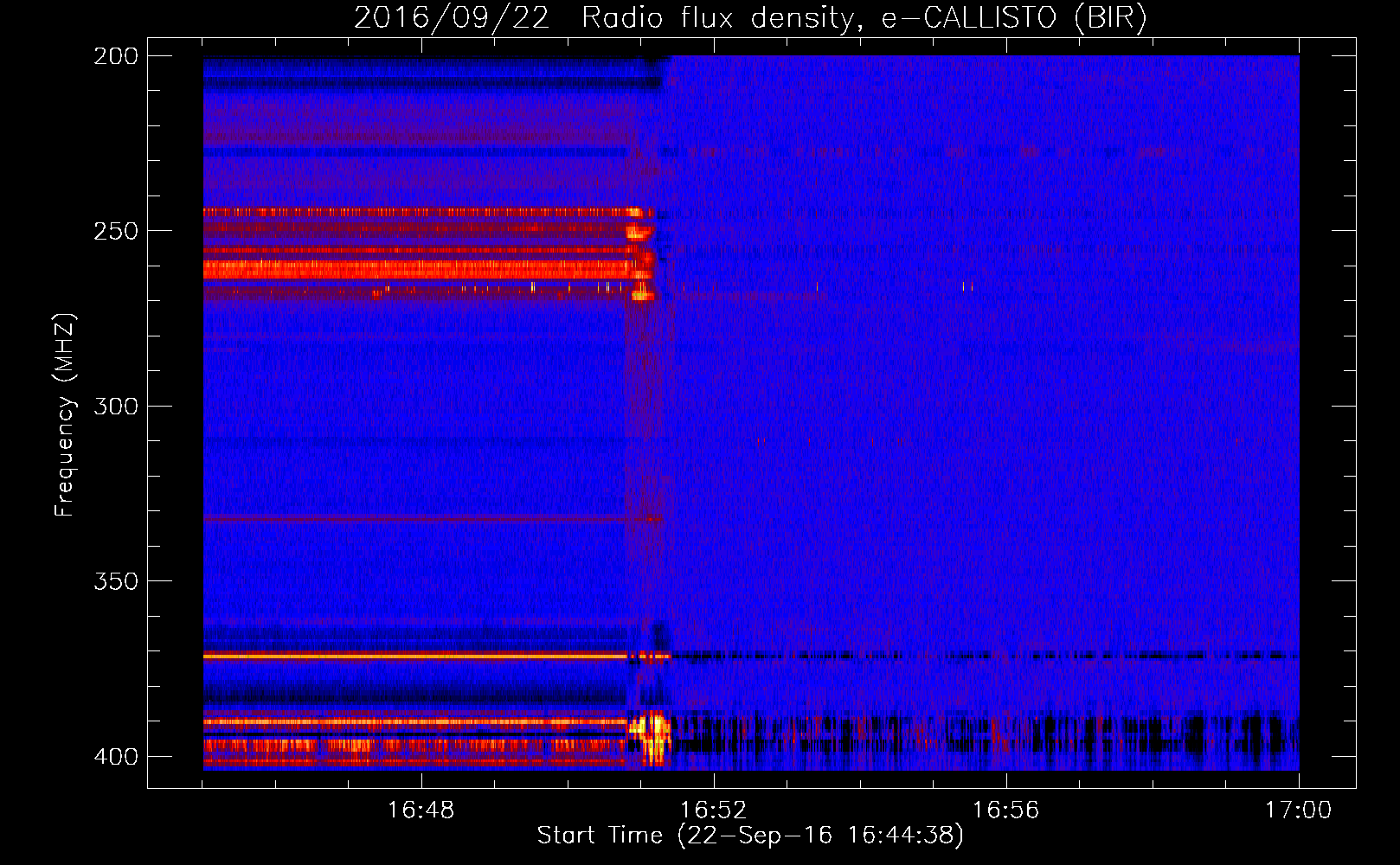The image size is (1400, 865).
Task: Click the 'Frequency (MHZ)' axis label
Action: (x=65, y=414)
